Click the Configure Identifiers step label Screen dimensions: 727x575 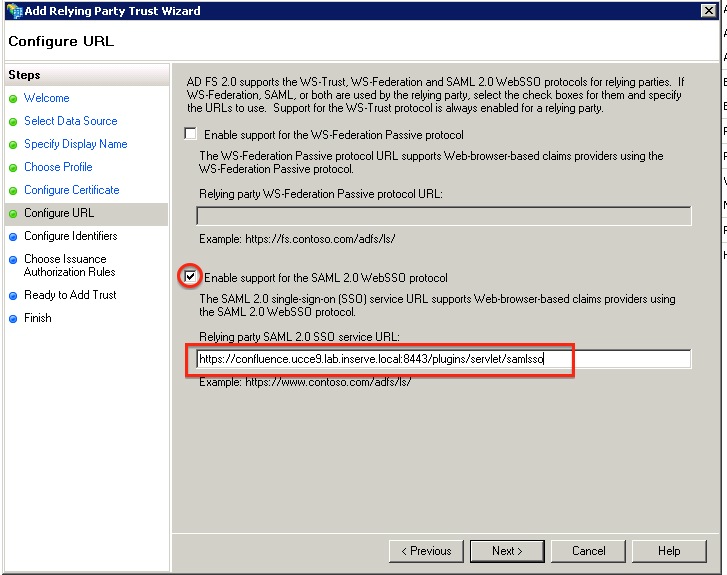[70, 236]
